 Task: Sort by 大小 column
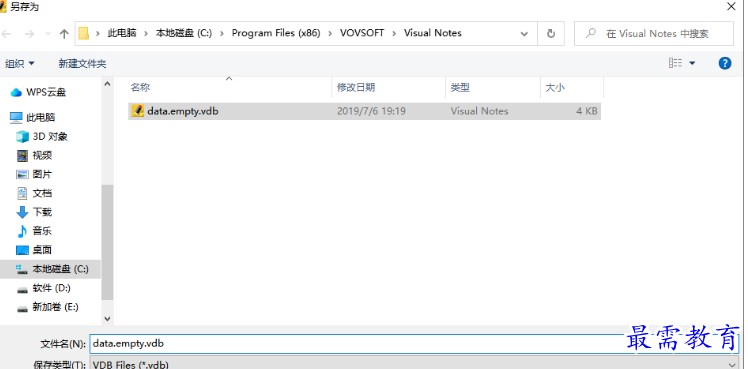pos(555,87)
